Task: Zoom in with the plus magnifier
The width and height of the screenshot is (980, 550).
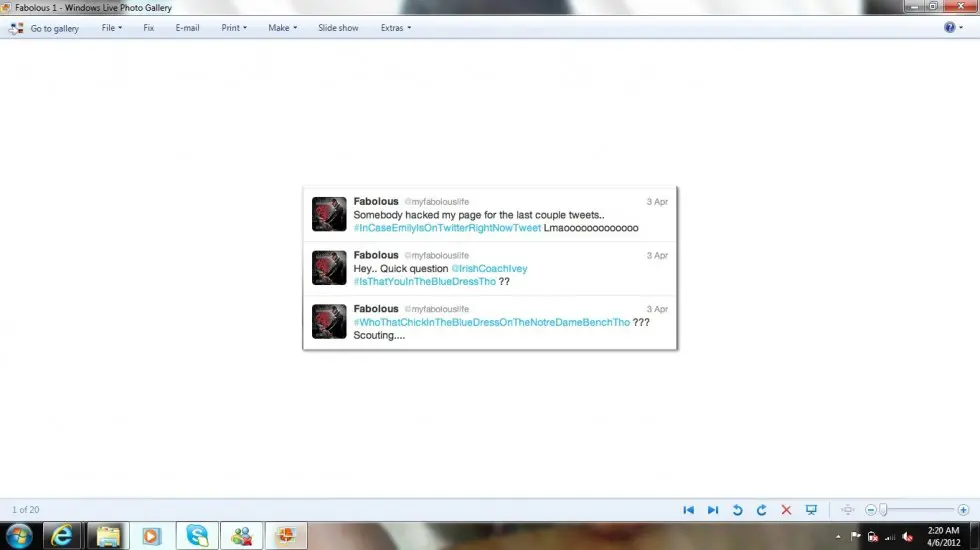Action: (x=963, y=510)
